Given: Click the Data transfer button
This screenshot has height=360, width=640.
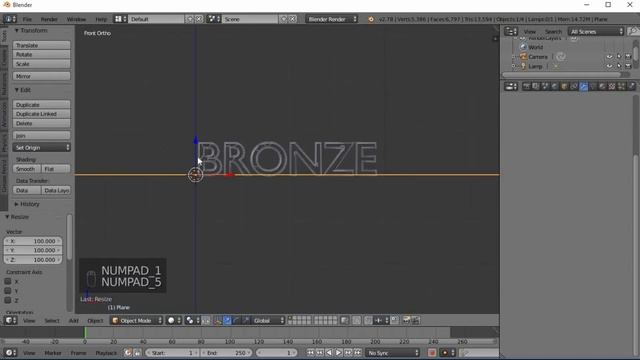Looking at the screenshot, I should coord(27,191).
